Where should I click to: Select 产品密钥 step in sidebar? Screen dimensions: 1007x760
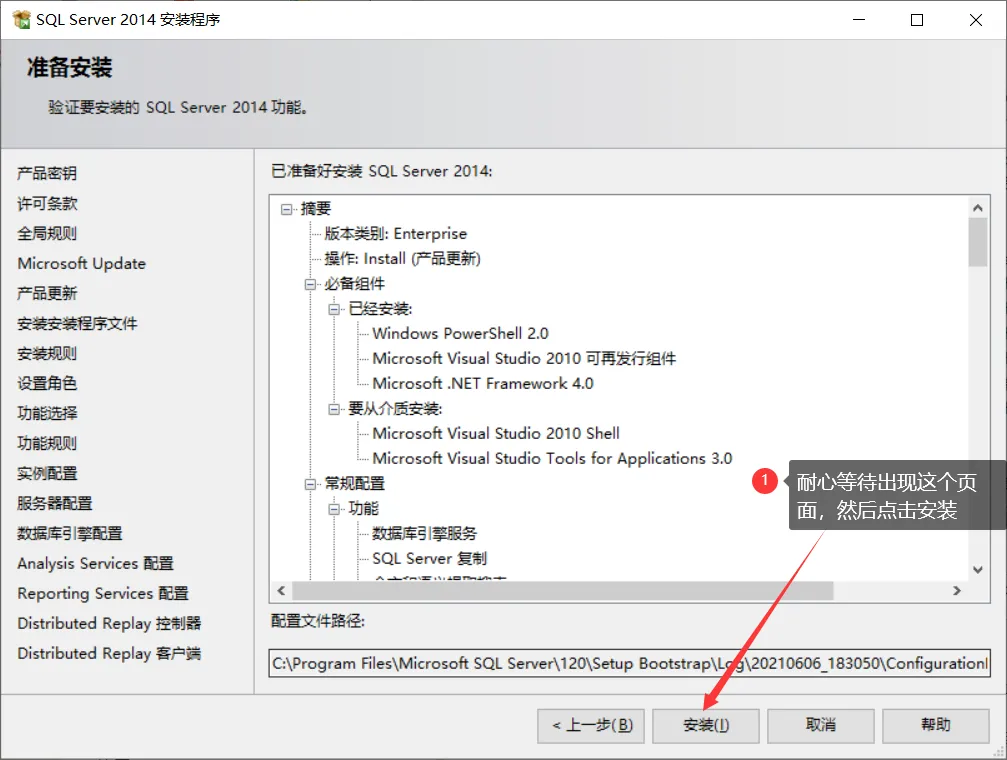(x=47, y=173)
